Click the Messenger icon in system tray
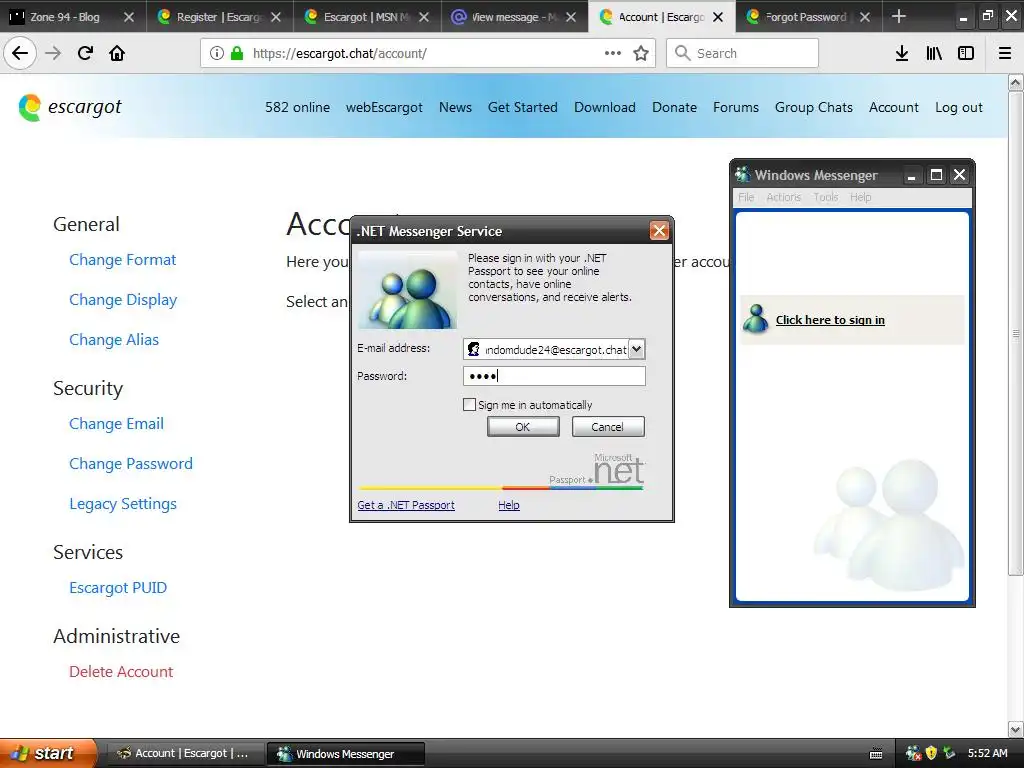Image resolution: width=1024 pixels, height=768 pixels. click(914, 754)
